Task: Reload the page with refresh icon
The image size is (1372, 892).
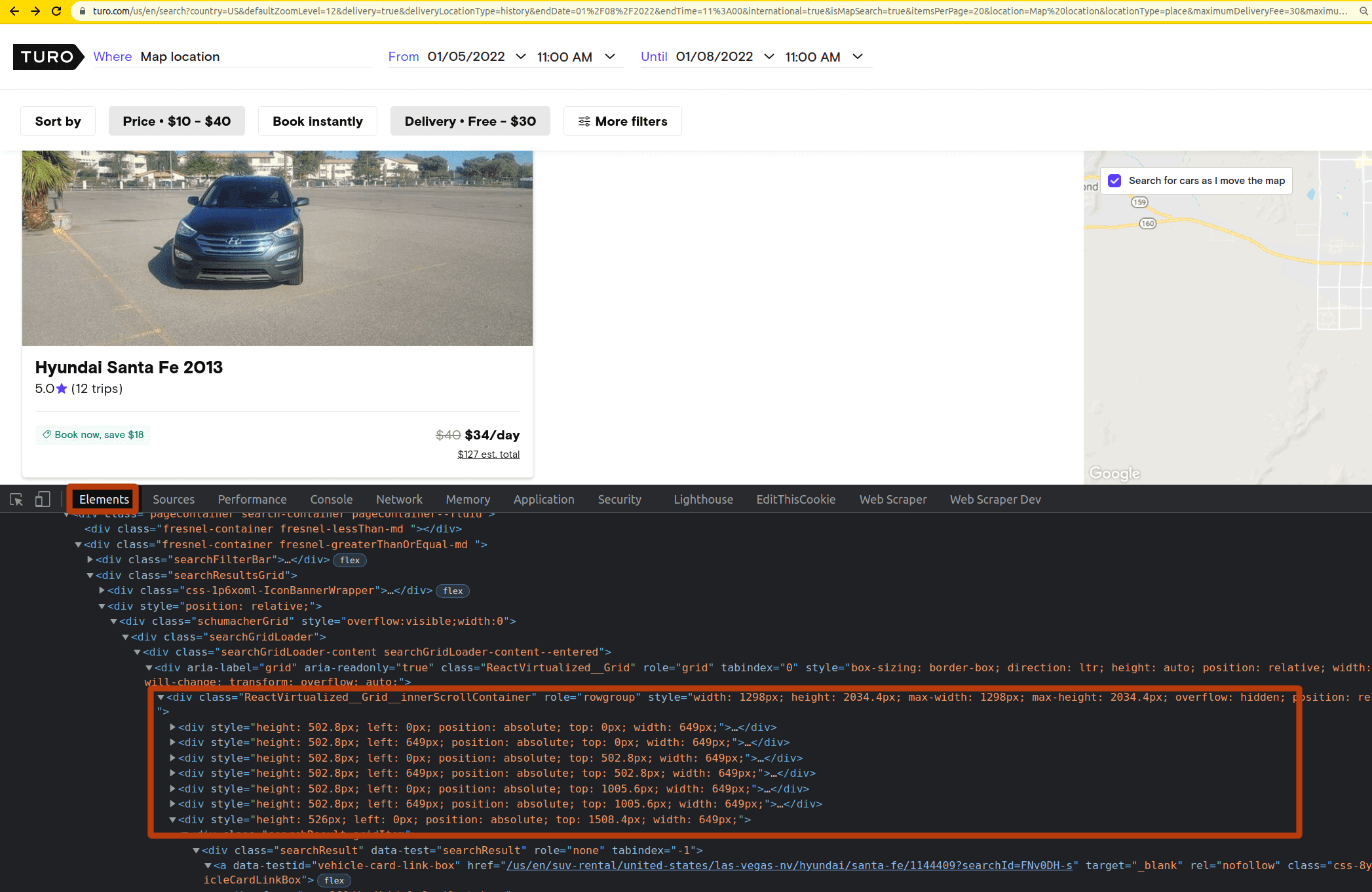Action: coord(56,11)
